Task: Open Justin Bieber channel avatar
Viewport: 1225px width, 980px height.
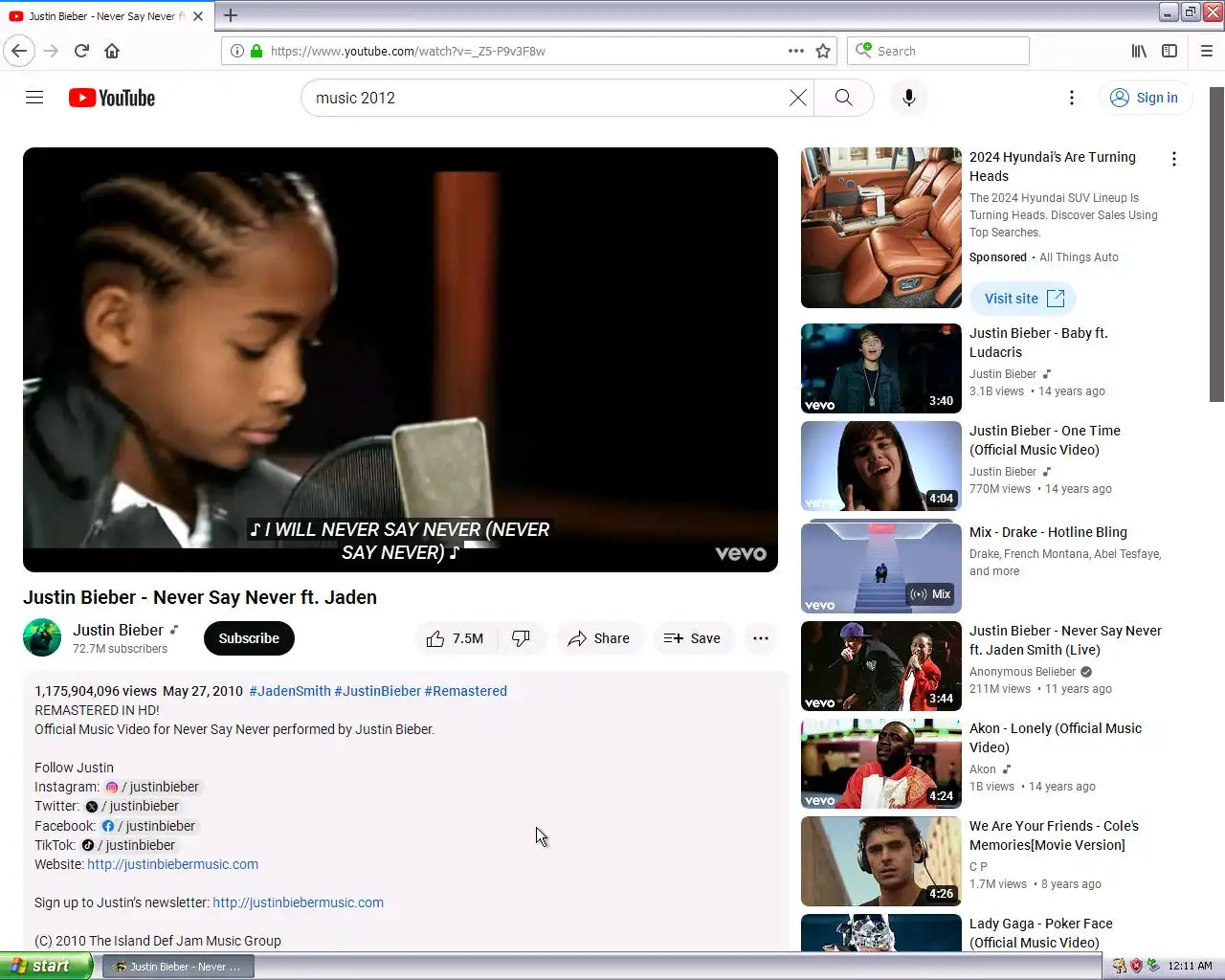Action: (42, 637)
